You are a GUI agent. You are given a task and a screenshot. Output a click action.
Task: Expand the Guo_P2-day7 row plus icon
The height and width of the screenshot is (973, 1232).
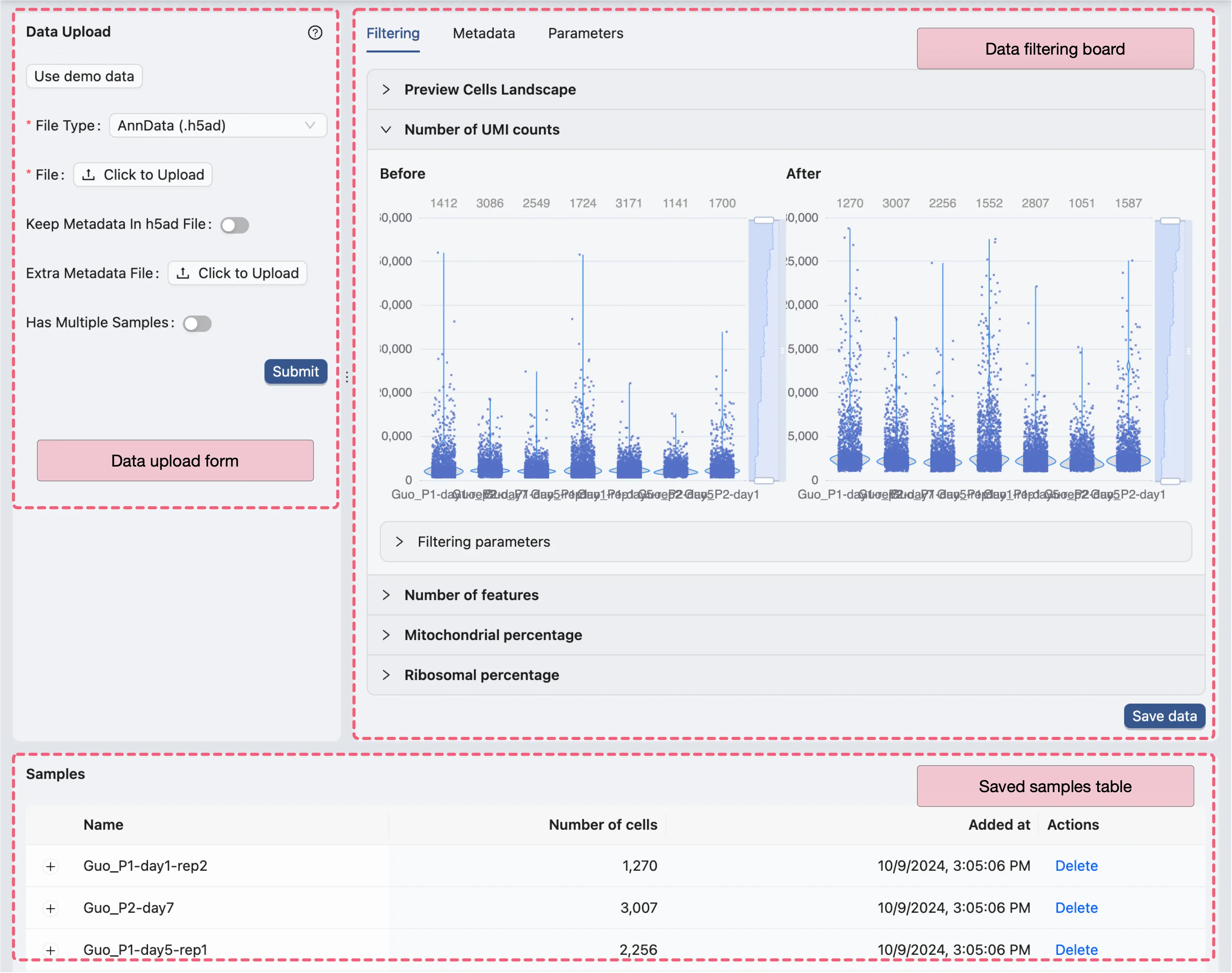point(51,908)
